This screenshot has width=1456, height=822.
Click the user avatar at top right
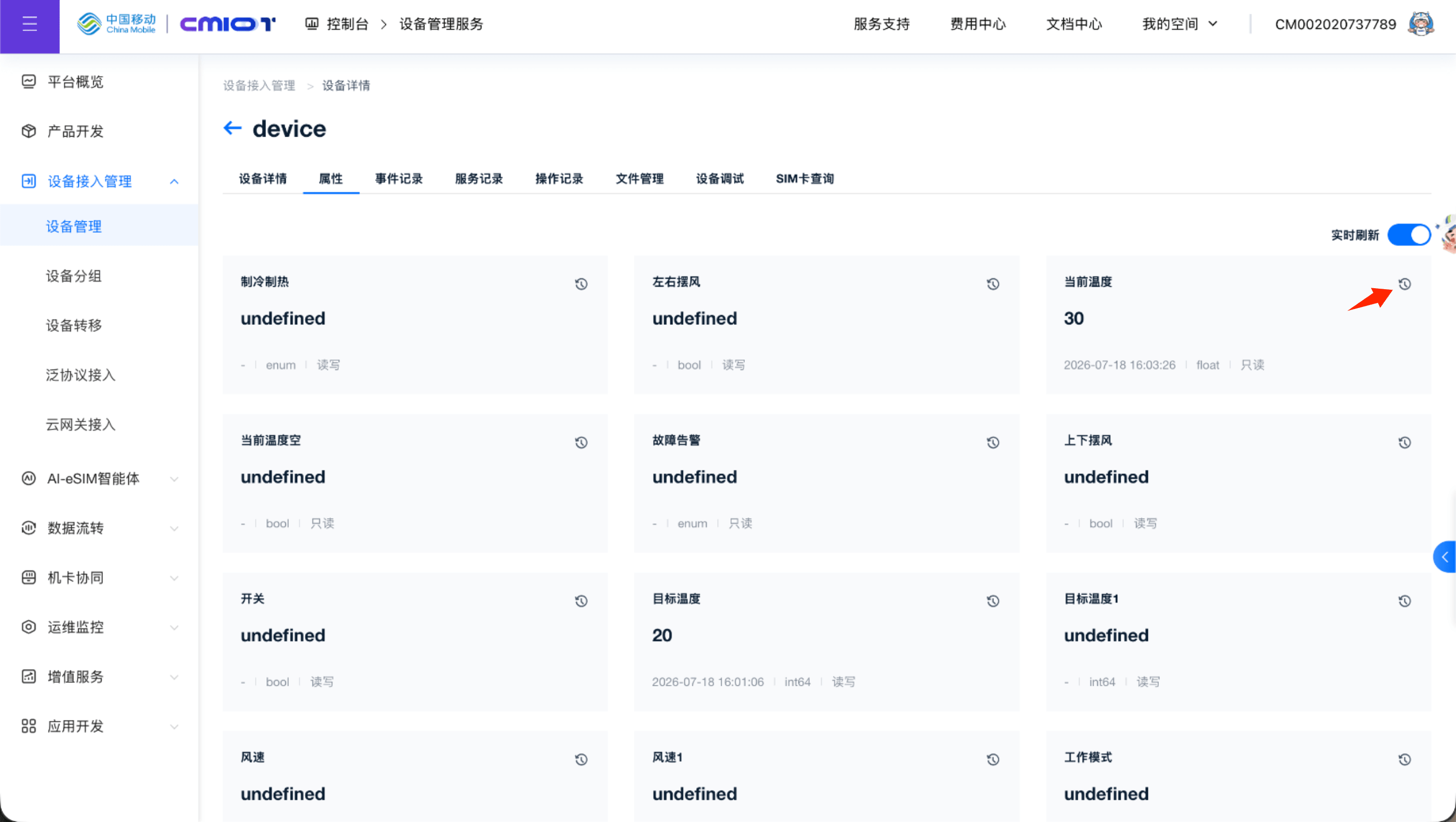[1420, 24]
